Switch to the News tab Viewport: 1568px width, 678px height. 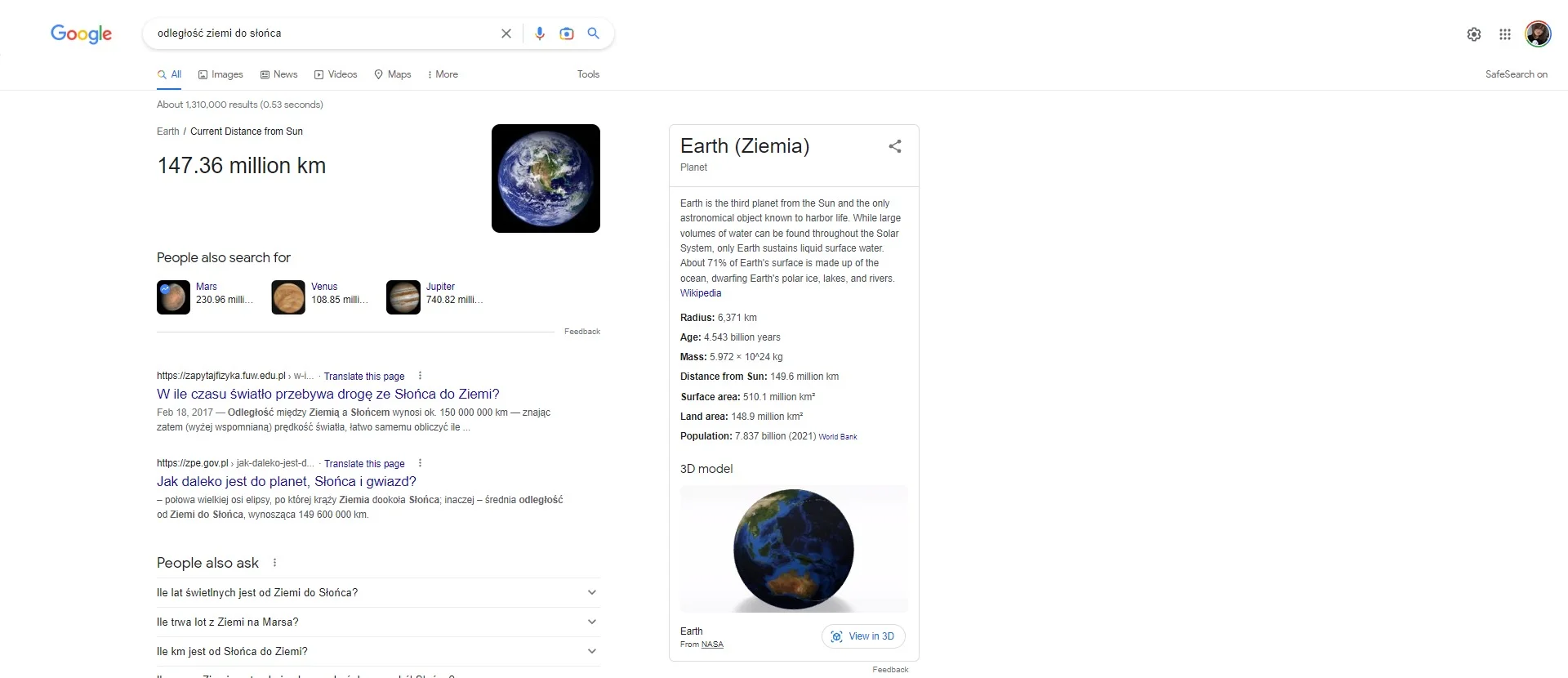[278, 74]
